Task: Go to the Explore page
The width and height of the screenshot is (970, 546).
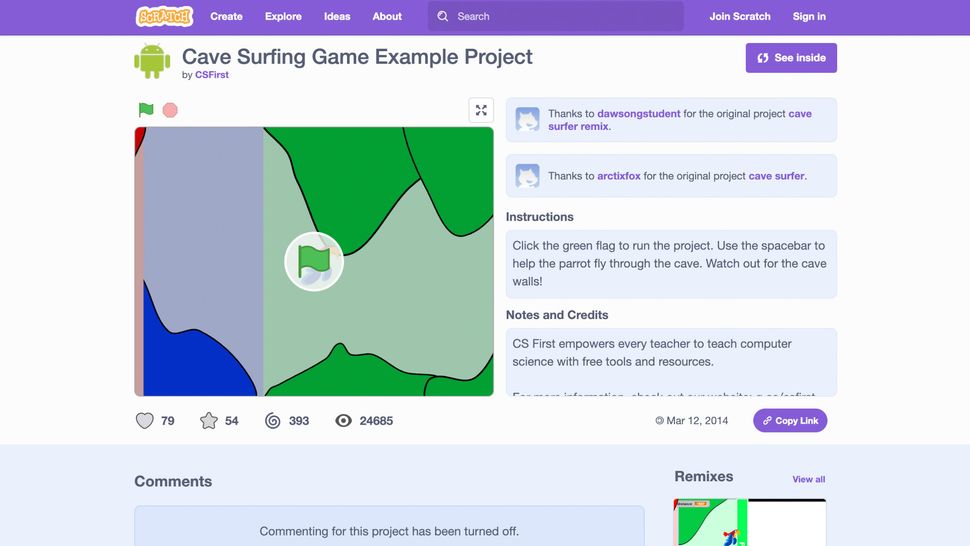Action: (x=283, y=16)
